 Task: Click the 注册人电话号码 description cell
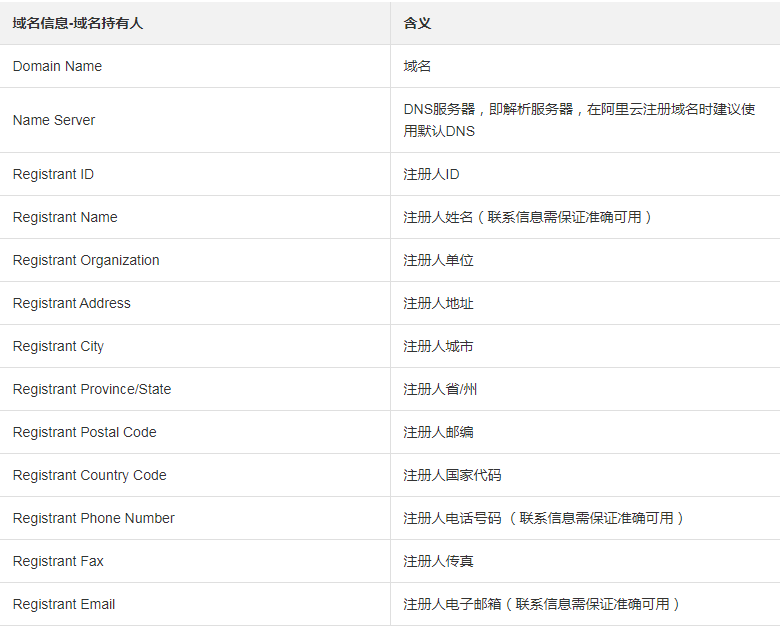(543, 518)
